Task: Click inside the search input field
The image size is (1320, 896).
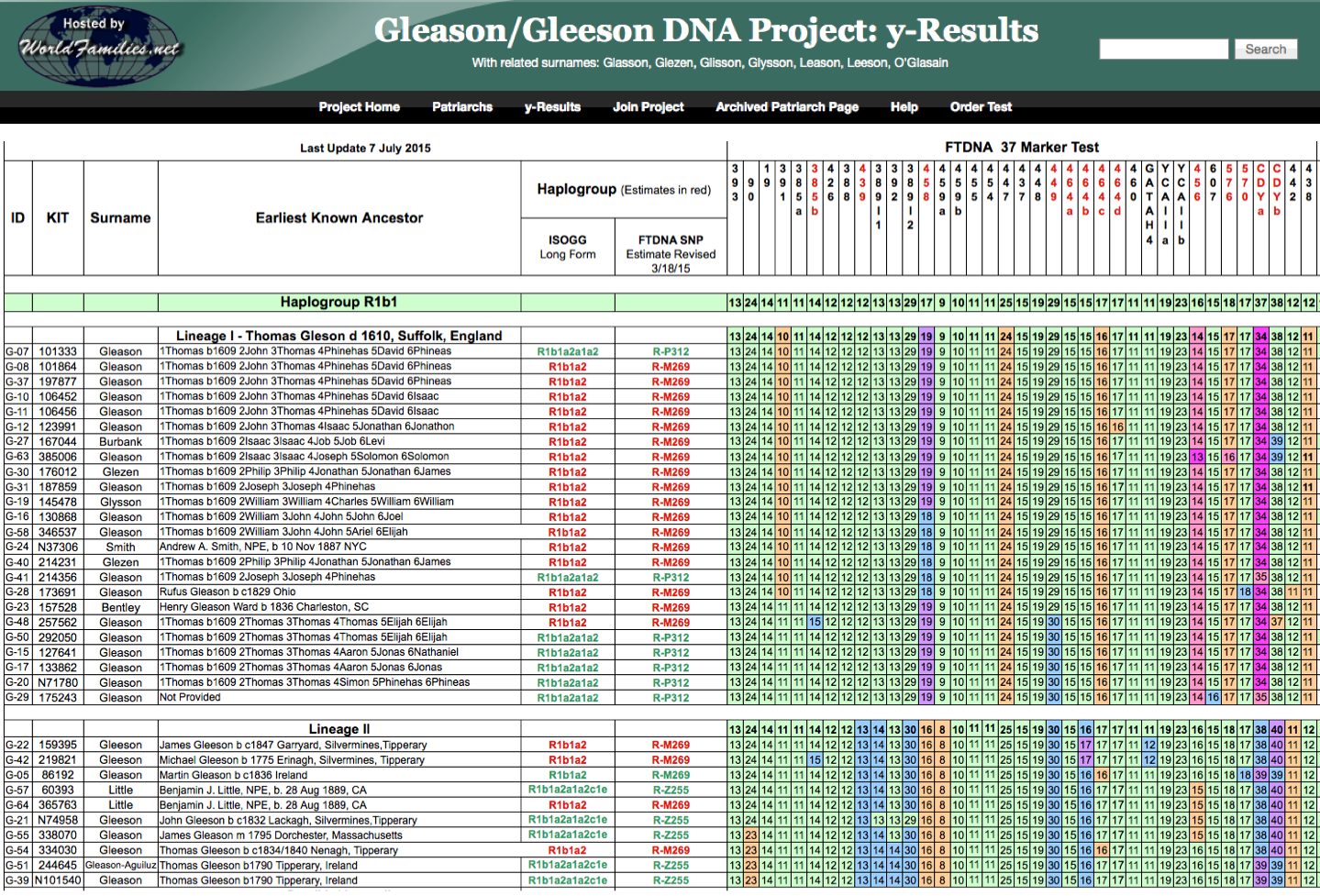Action: pyautogui.click(x=1162, y=49)
